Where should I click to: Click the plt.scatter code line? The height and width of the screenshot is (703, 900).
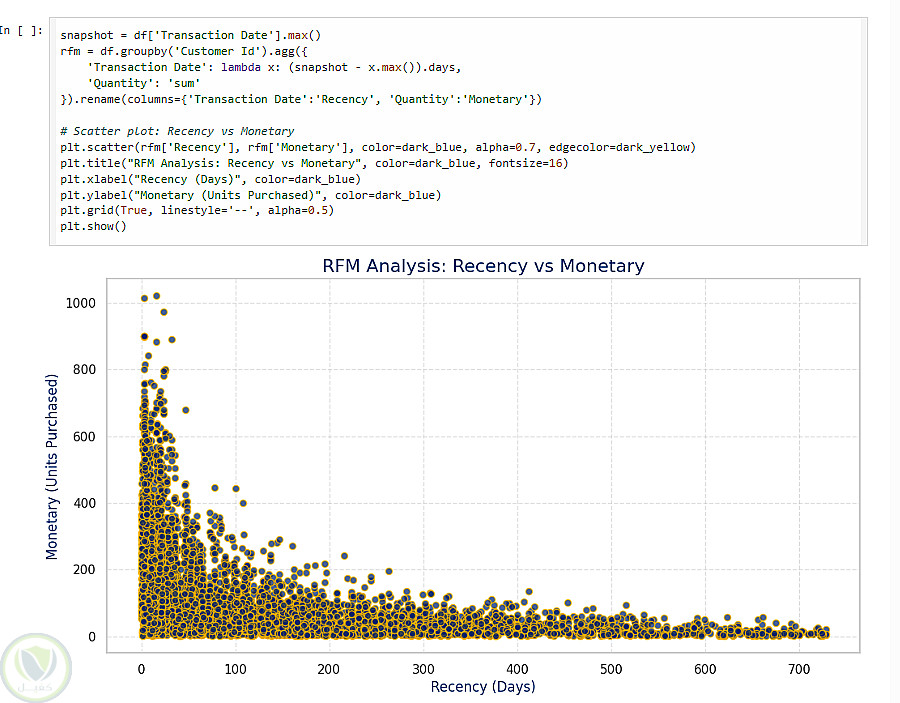coord(378,147)
